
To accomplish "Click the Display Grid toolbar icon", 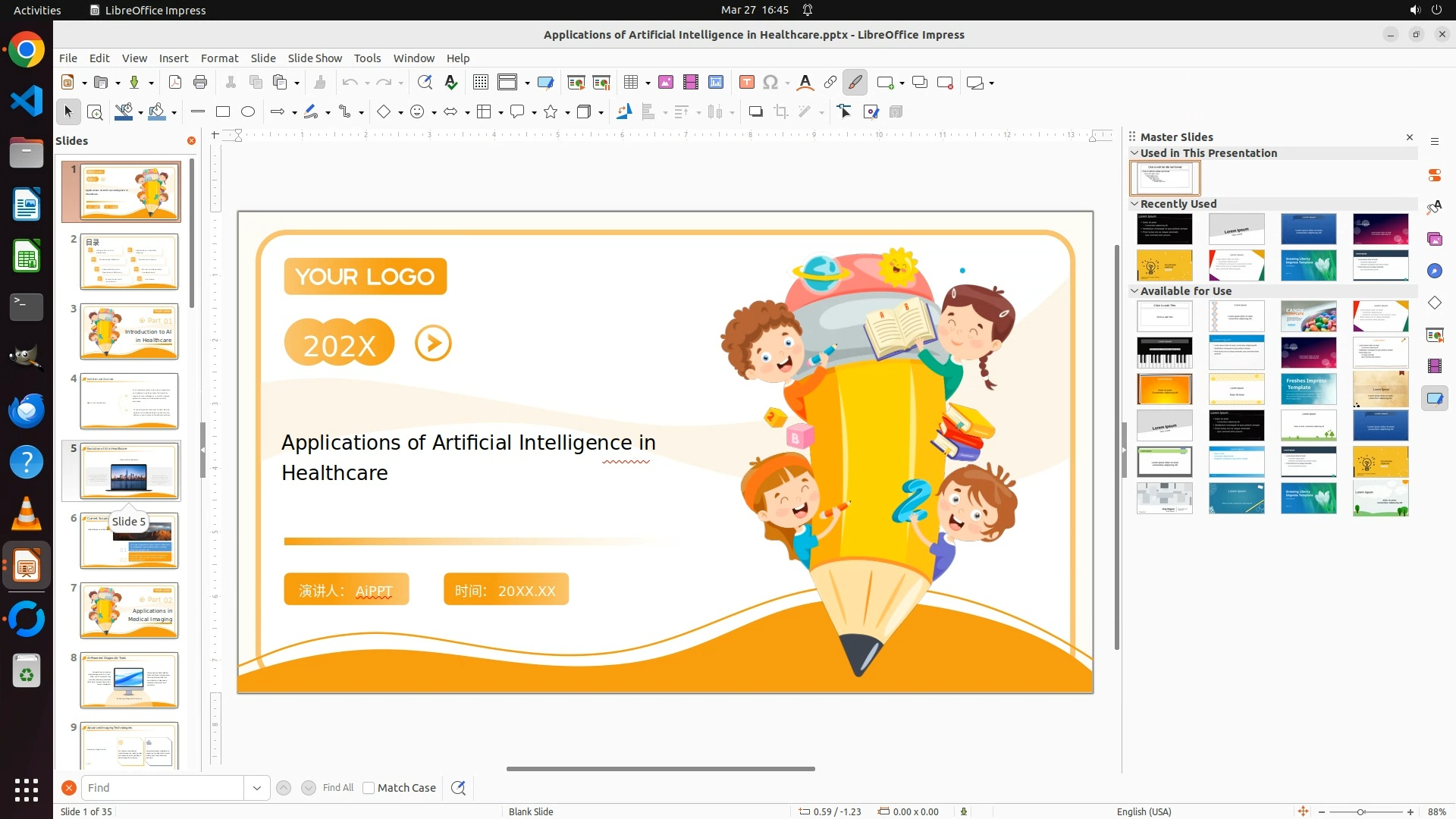I will click(480, 83).
